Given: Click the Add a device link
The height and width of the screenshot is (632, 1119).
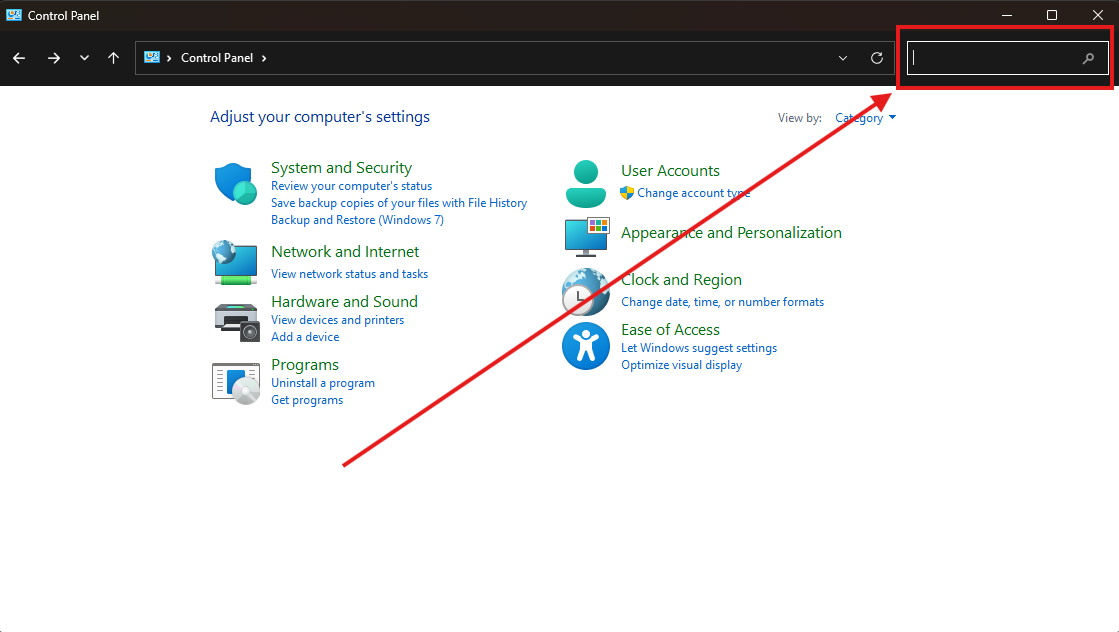Looking at the screenshot, I should pyautogui.click(x=305, y=337).
